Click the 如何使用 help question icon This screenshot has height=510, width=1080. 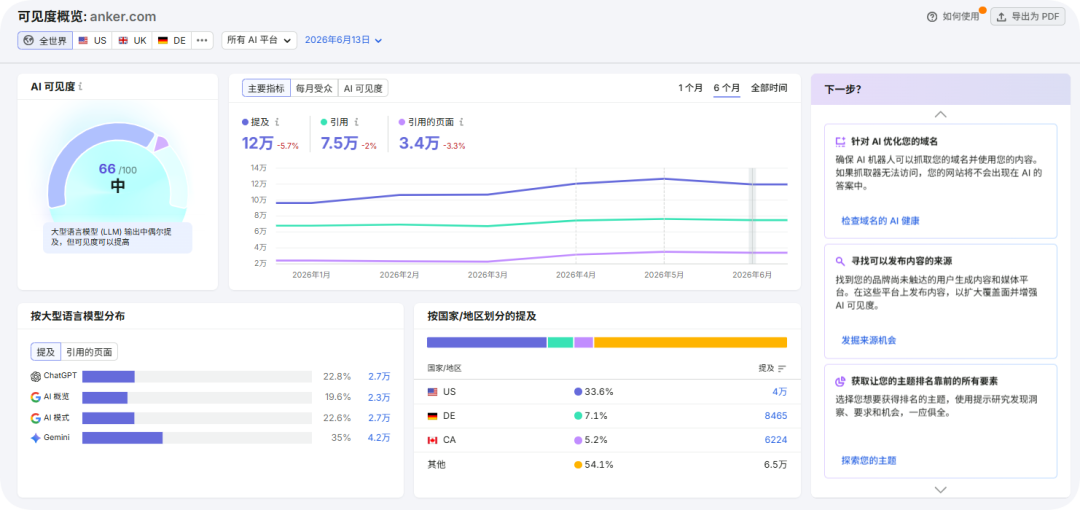(932, 17)
